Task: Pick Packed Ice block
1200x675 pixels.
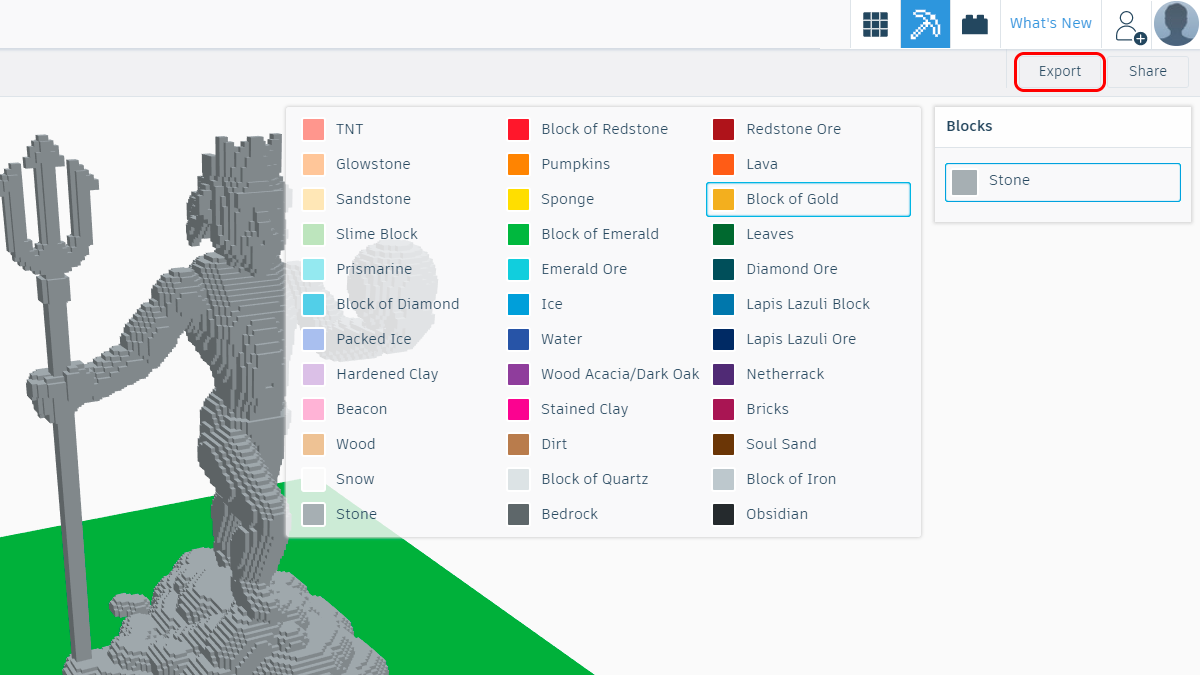Action: pyautogui.click(x=398, y=339)
